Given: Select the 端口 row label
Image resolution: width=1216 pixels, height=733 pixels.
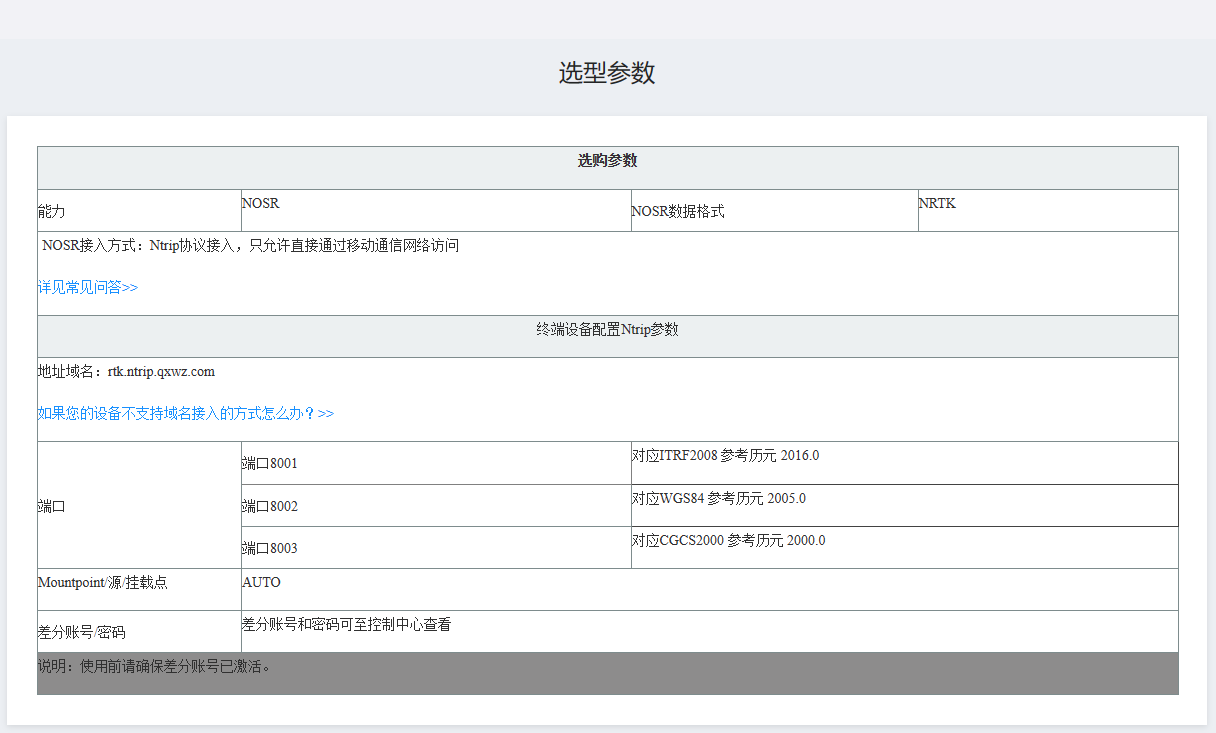Looking at the screenshot, I should (50, 505).
